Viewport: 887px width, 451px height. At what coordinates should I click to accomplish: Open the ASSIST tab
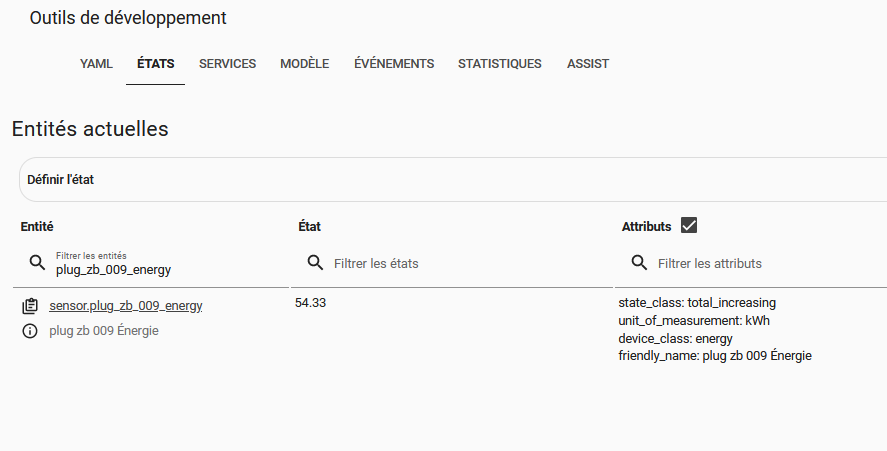click(x=588, y=64)
